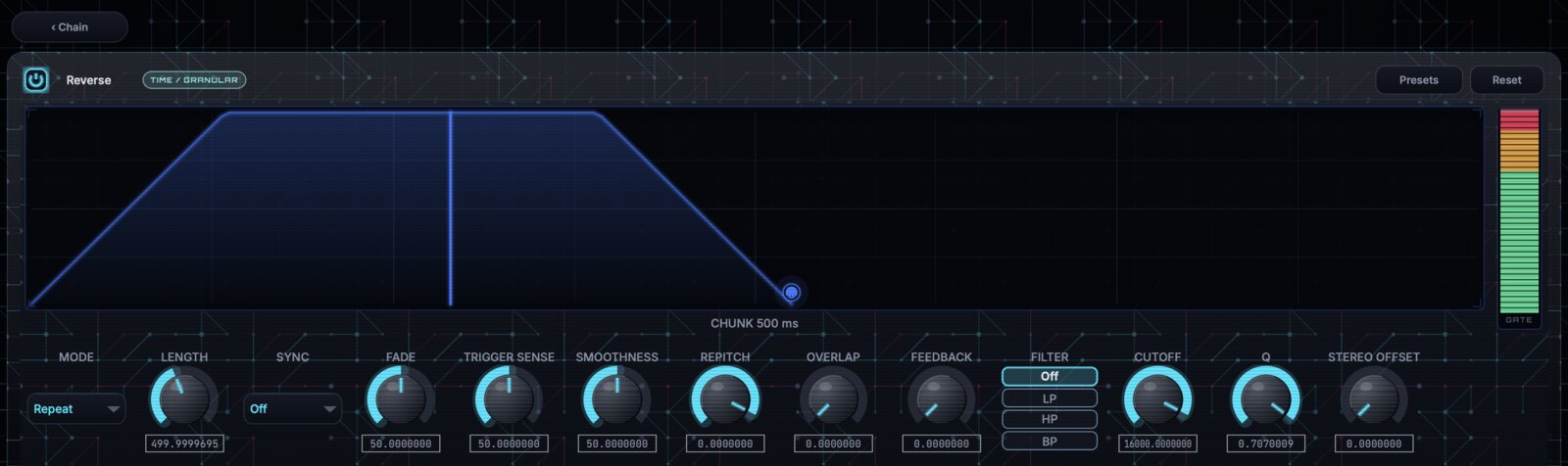Set filter type to Off

(1050, 377)
